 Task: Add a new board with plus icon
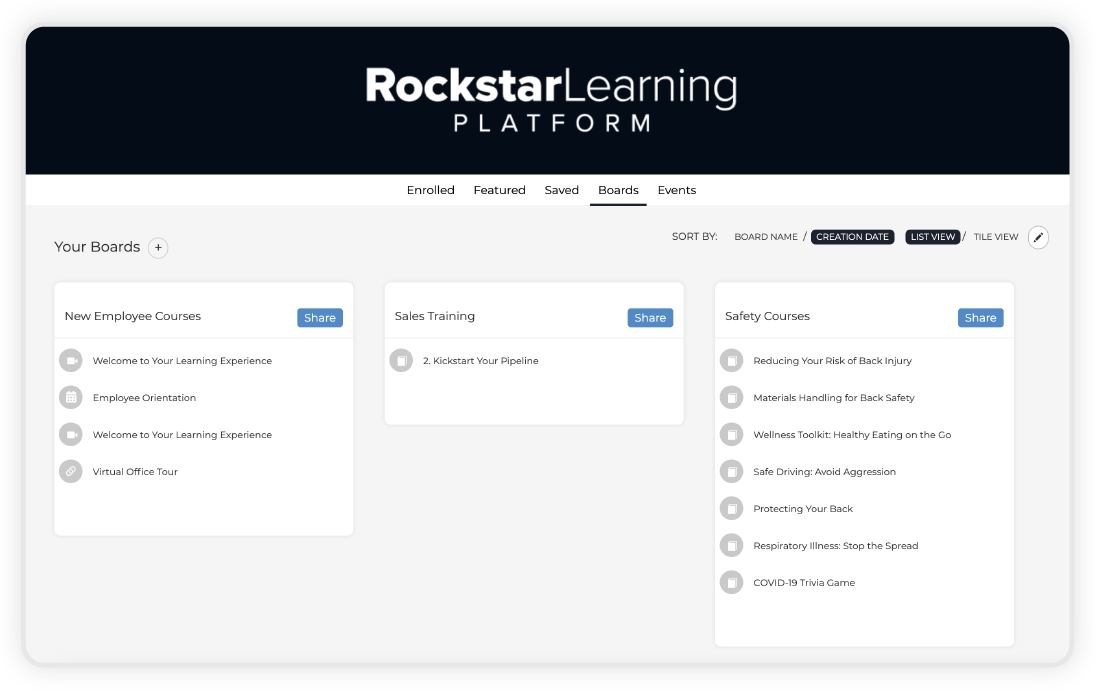(x=159, y=247)
